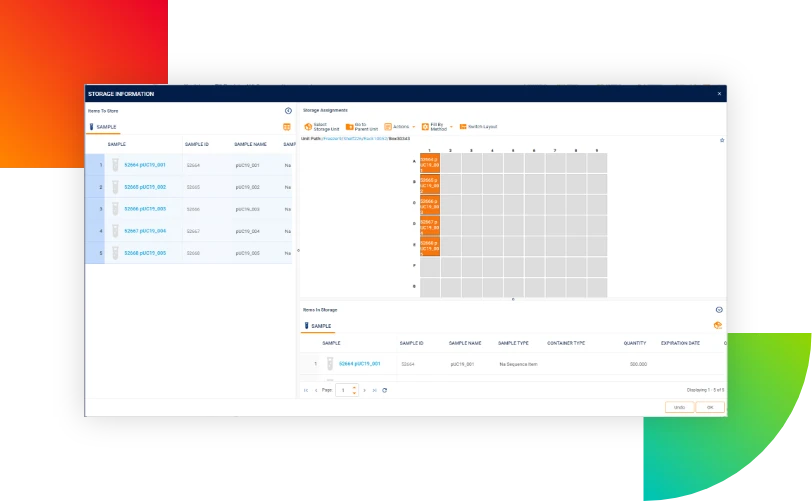This screenshot has width=812, height=501.
Task: Go to Parent Unit folder icon
Action: click(x=350, y=126)
